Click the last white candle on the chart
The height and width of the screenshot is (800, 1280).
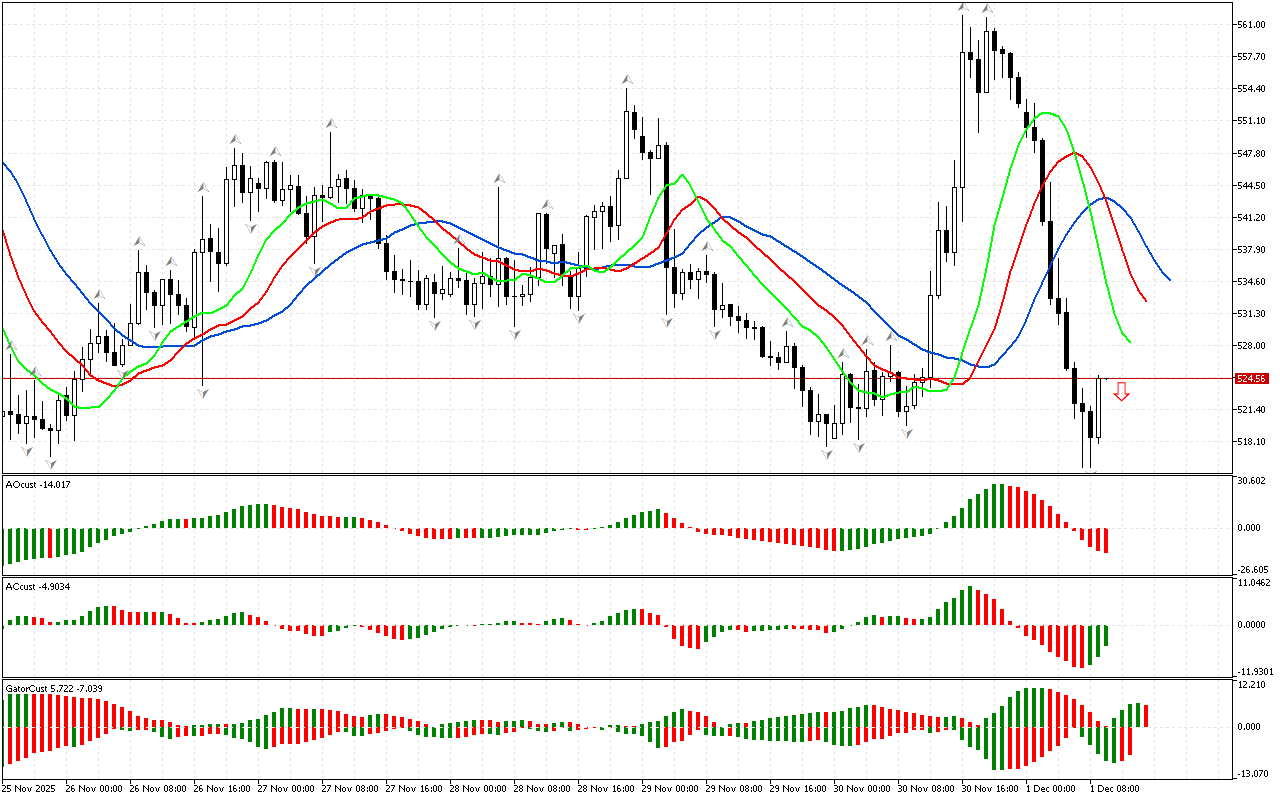click(x=1098, y=408)
